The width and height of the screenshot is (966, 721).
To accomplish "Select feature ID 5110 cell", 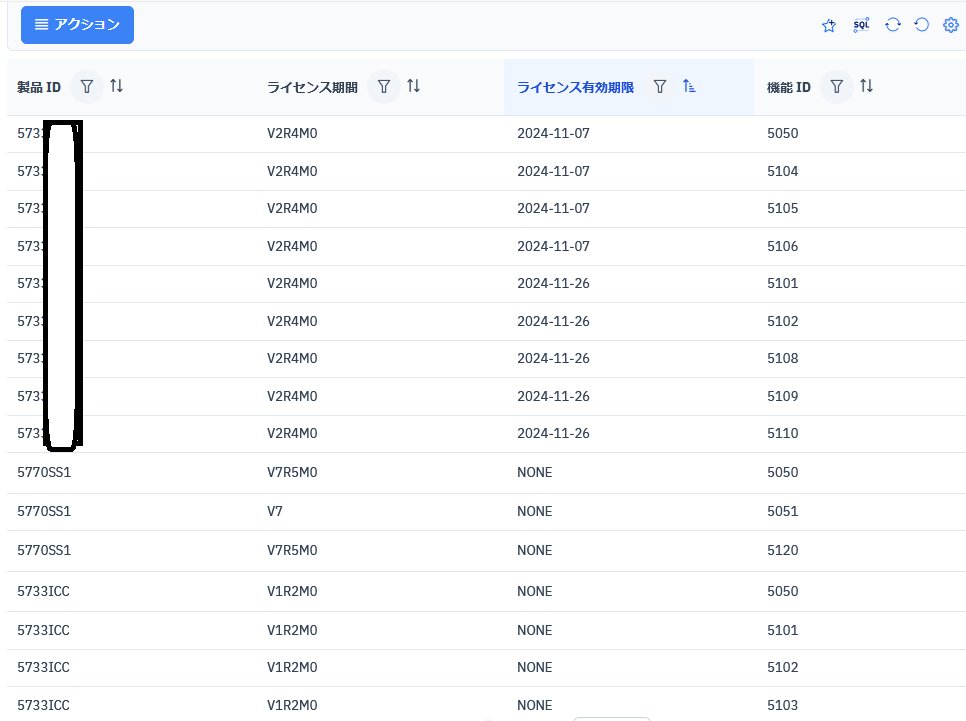I will click(782, 434).
